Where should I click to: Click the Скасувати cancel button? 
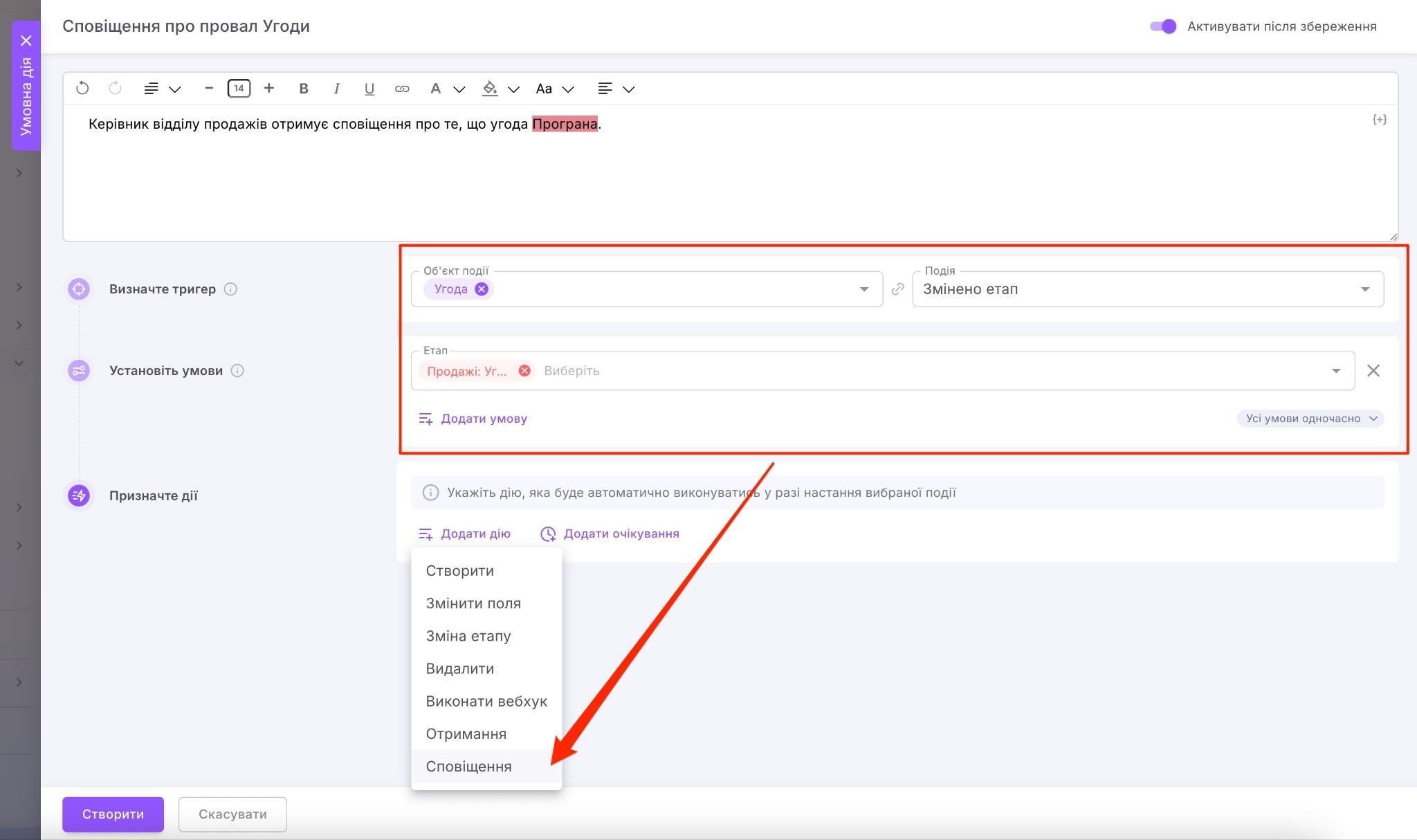pos(232,814)
